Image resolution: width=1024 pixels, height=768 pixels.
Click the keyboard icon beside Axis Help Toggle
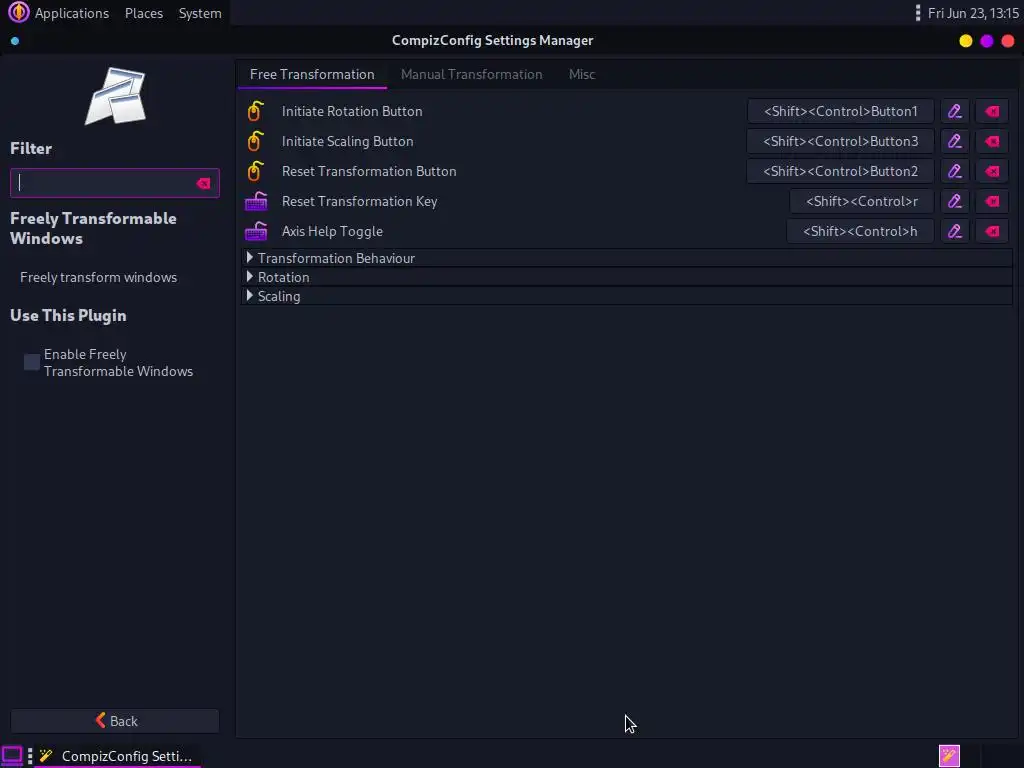[x=256, y=231]
